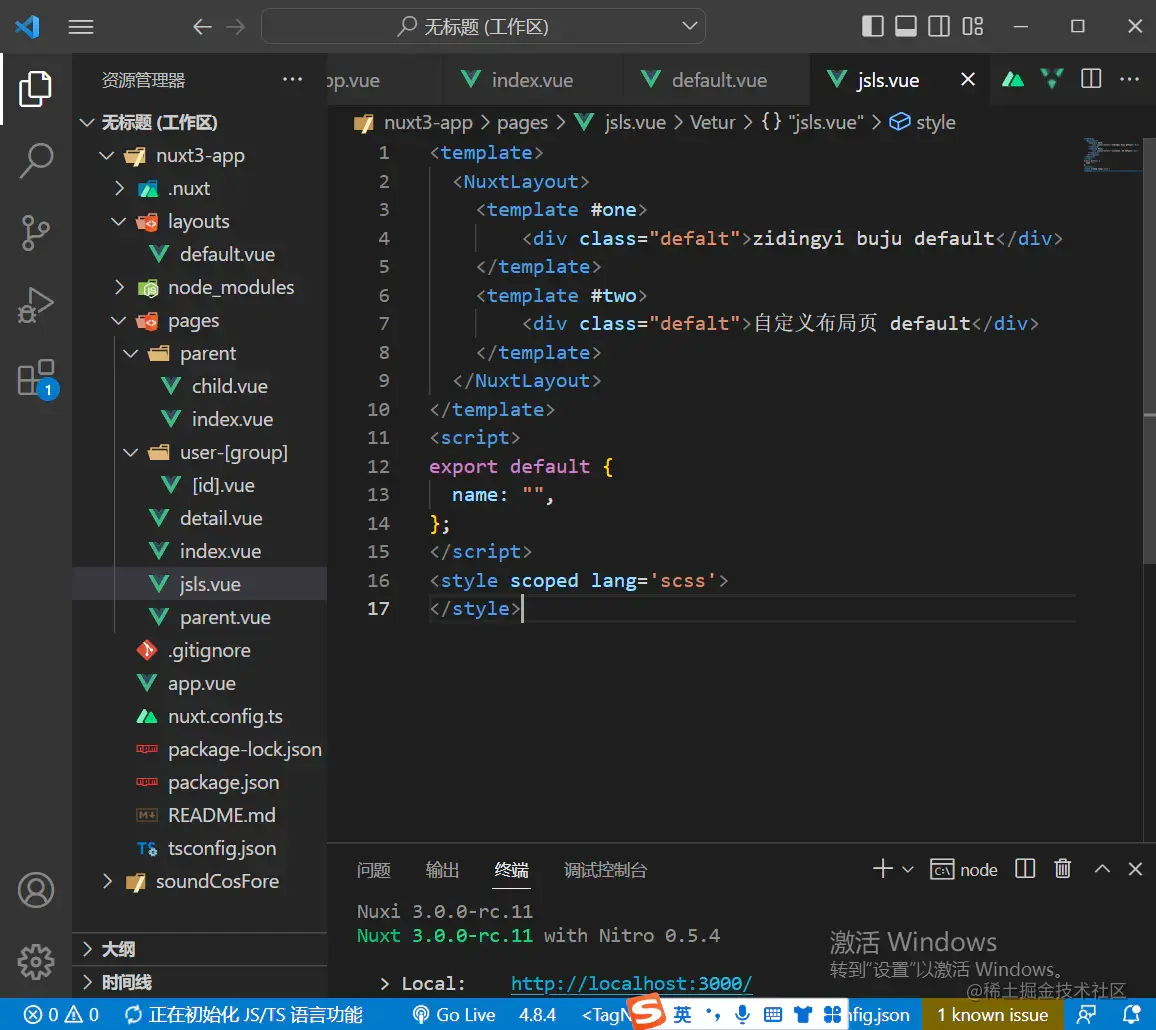Switch to the Output panel tab
Viewport: 1156px width, 1030px height.
442,870
